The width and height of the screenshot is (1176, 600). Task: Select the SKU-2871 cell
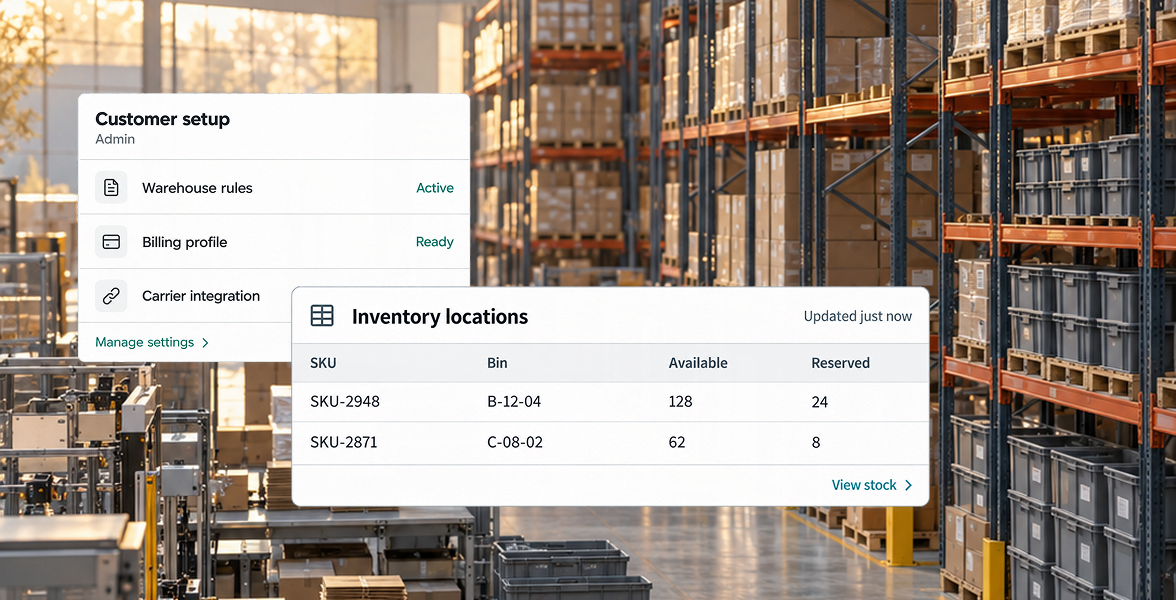click(344, 442)
